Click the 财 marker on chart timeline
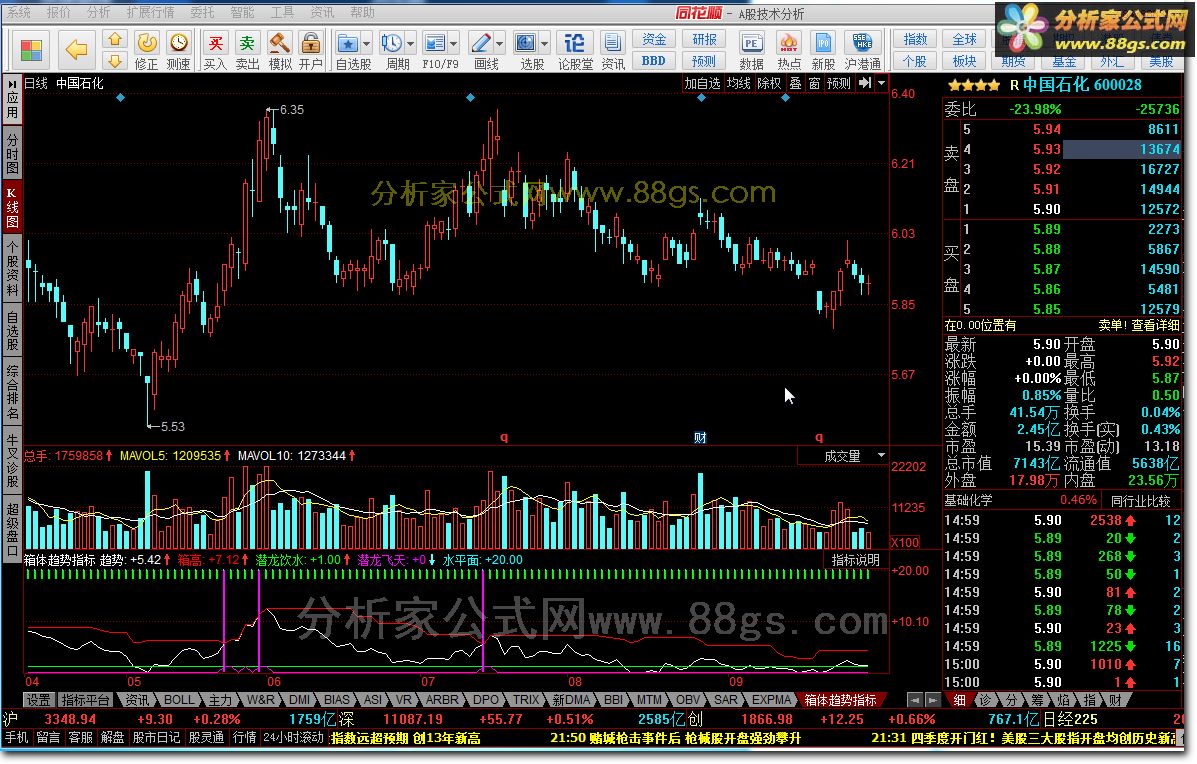Screen dimensions: 1197x764 pos(700,437)
